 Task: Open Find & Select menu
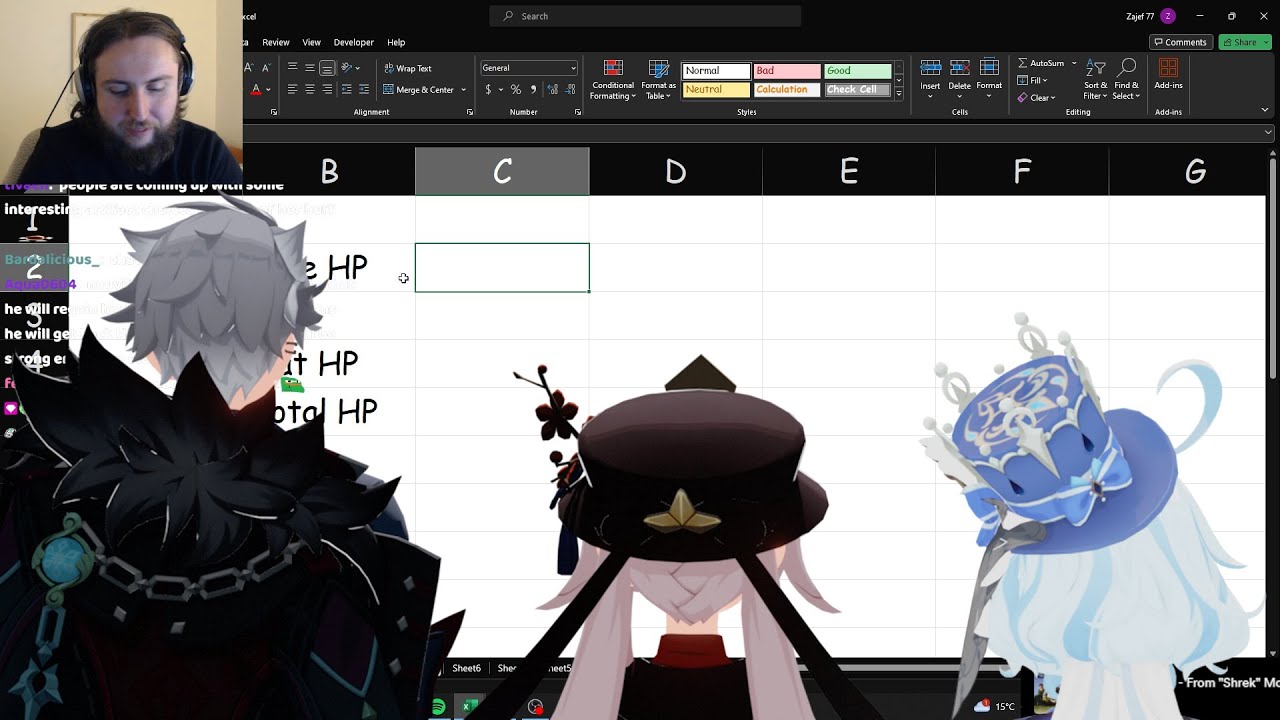click(1126, 80)
